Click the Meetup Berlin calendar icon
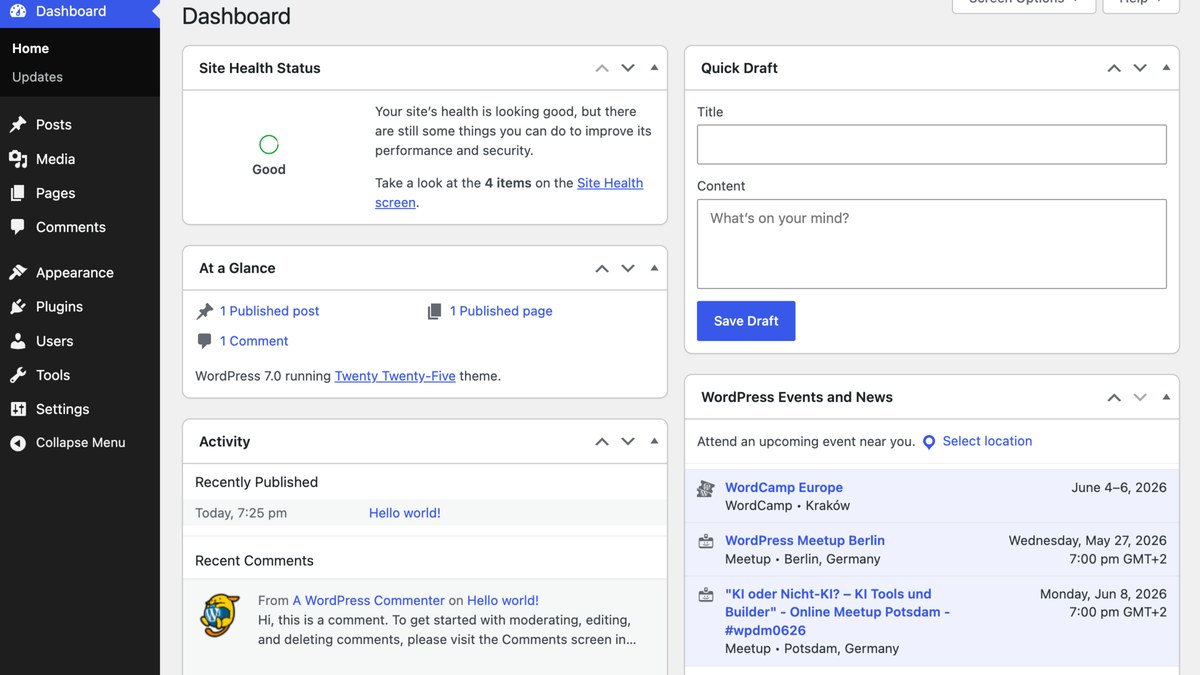The image size is (1200, 675). (x=706, y=541)
